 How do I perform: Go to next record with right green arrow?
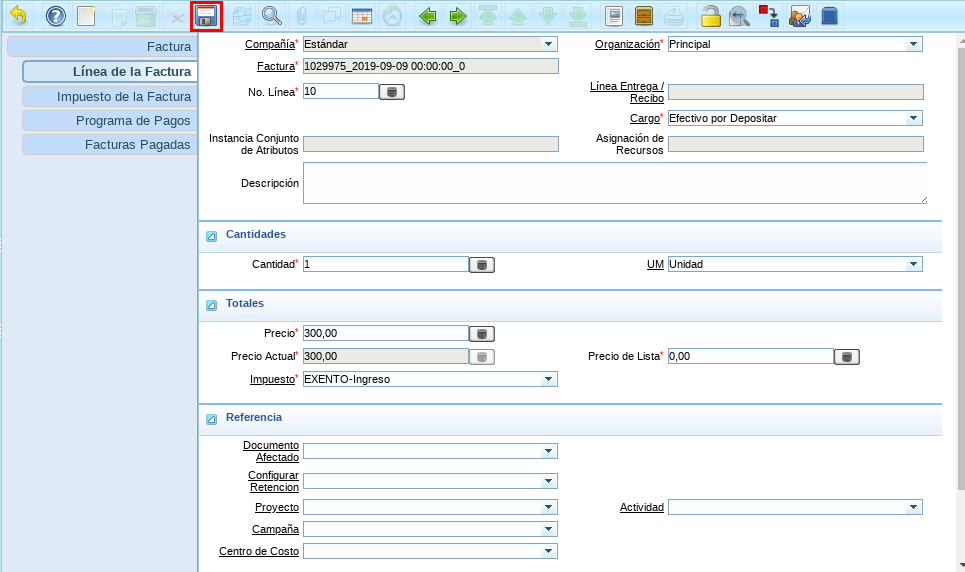pos(457,16)
